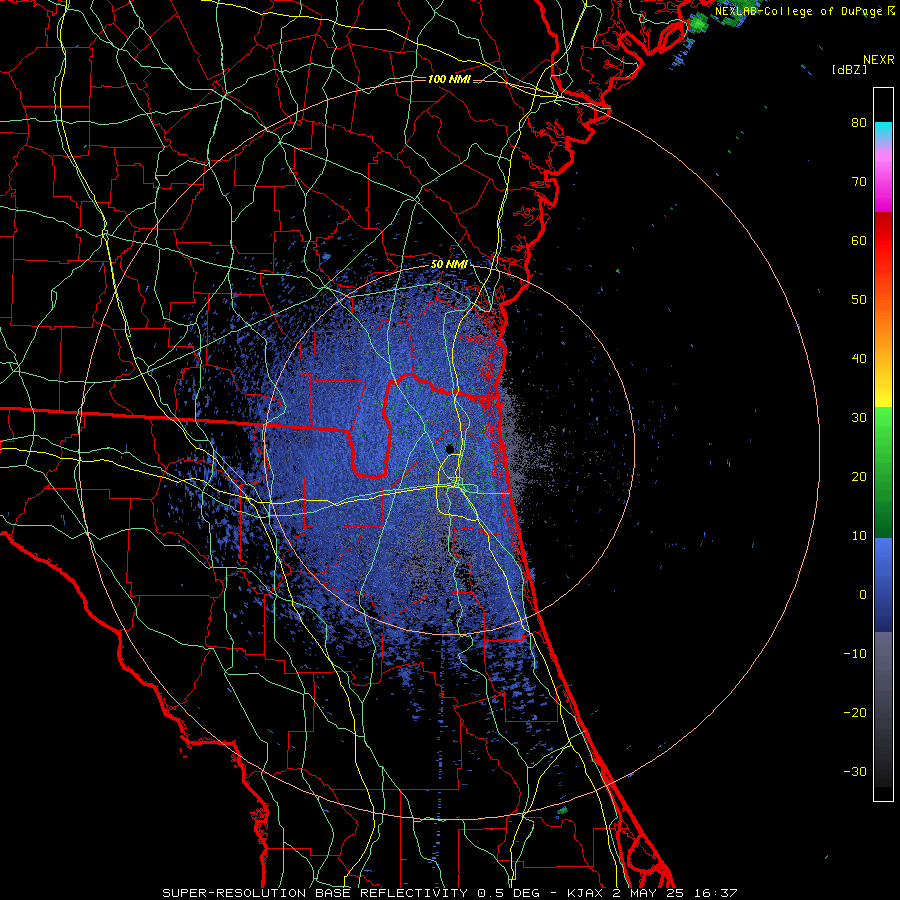Click the [dBZ] units label
Viewport: 900px width, 900px height.
tap(849, 69)
